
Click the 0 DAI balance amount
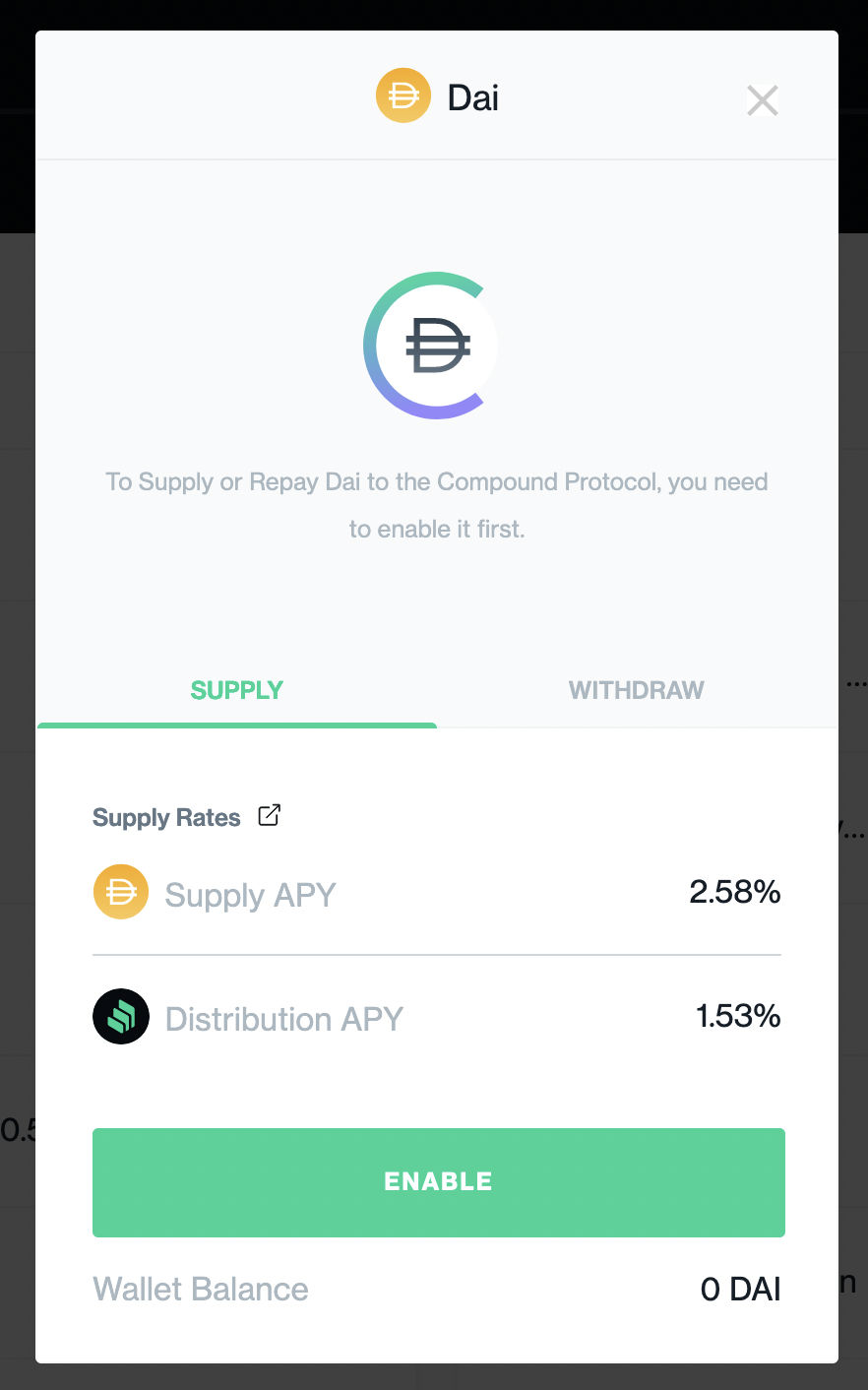[x=740, y=1289]
